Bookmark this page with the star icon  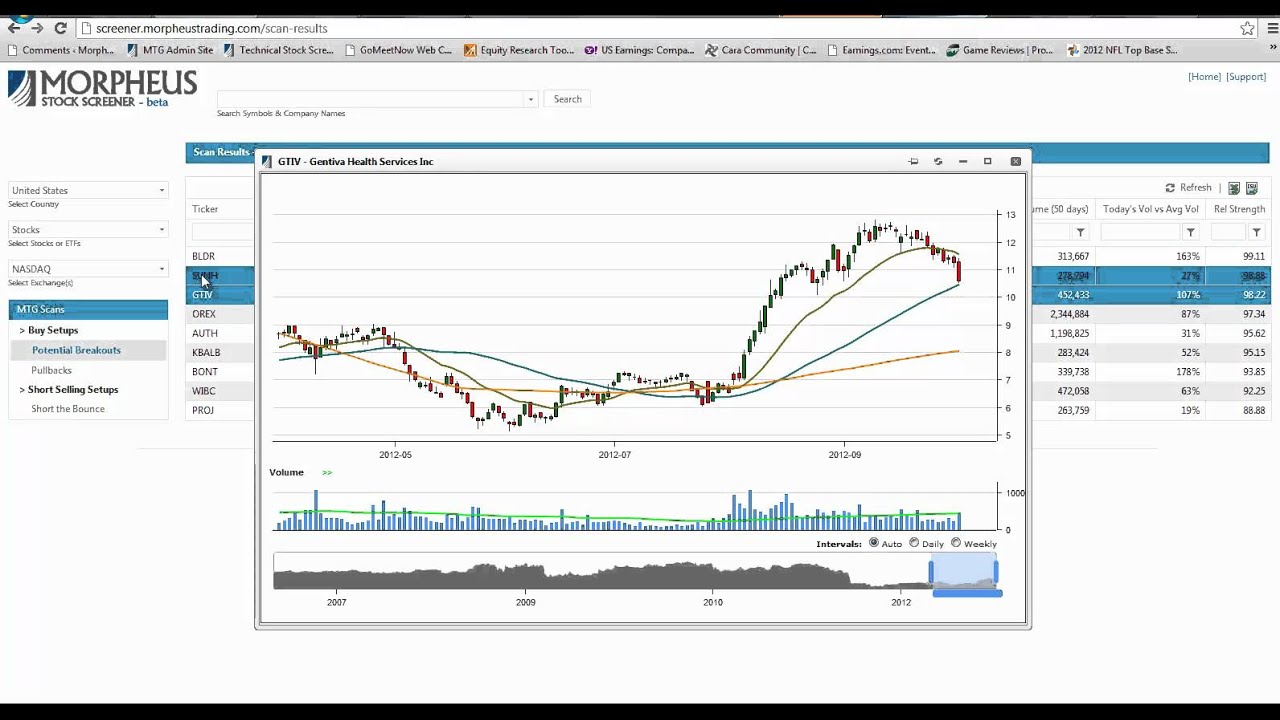tap(1247, 28)
